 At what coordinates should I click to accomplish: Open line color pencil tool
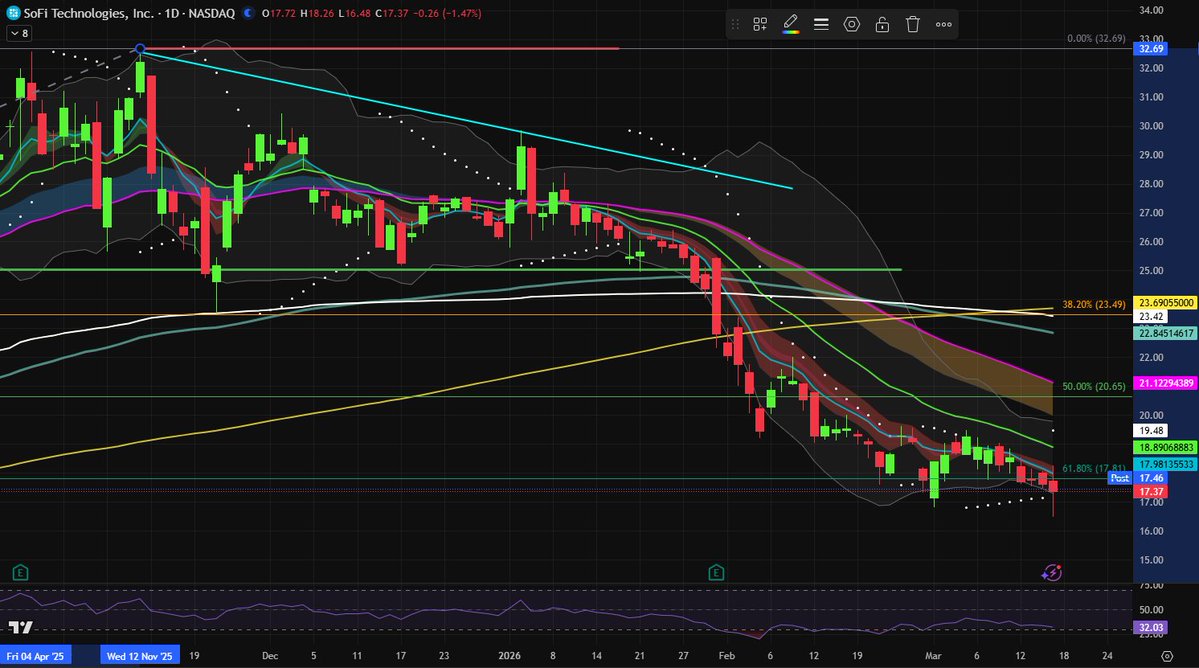click(x=791, y=24)
